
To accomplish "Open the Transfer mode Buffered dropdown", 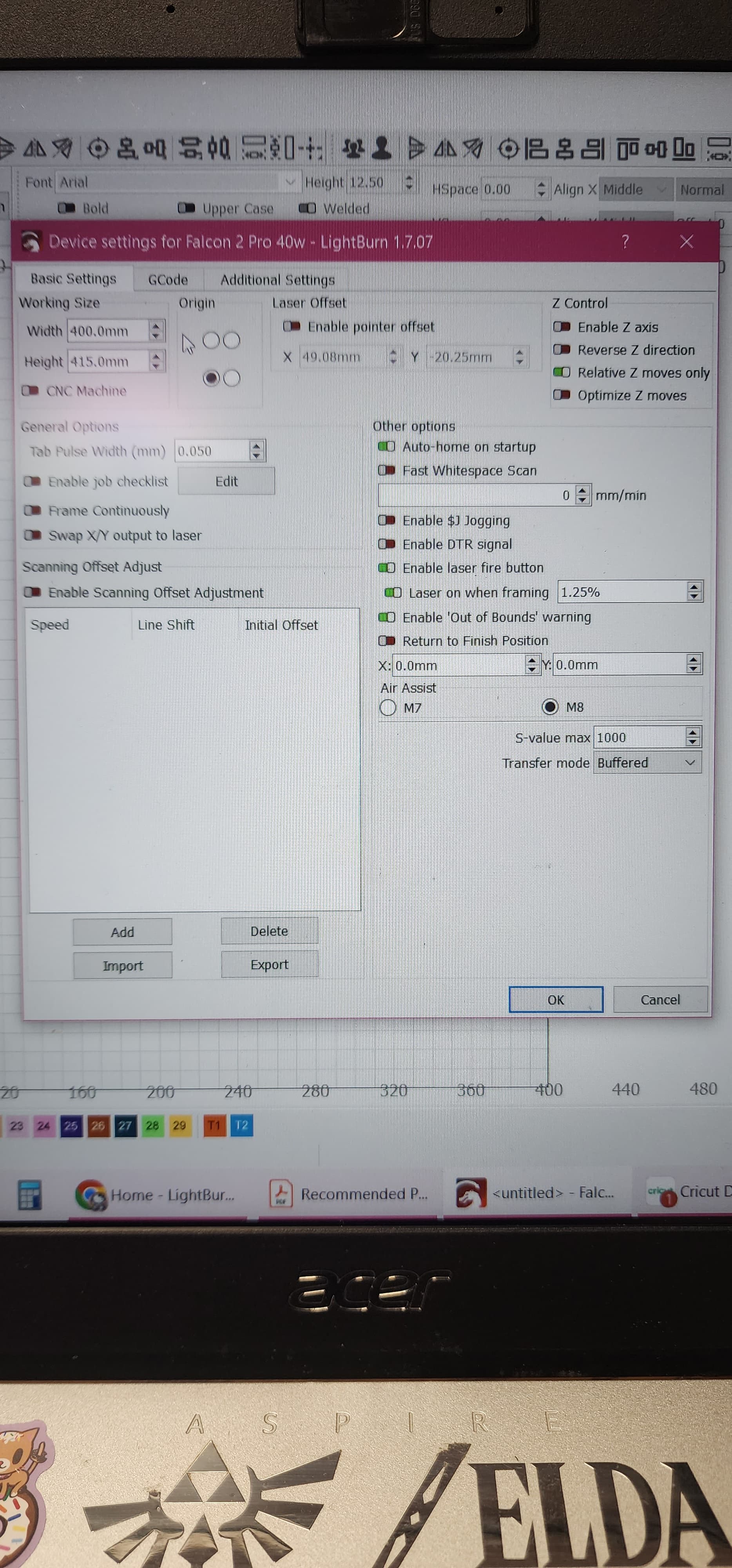I will [x=647, y=763].
